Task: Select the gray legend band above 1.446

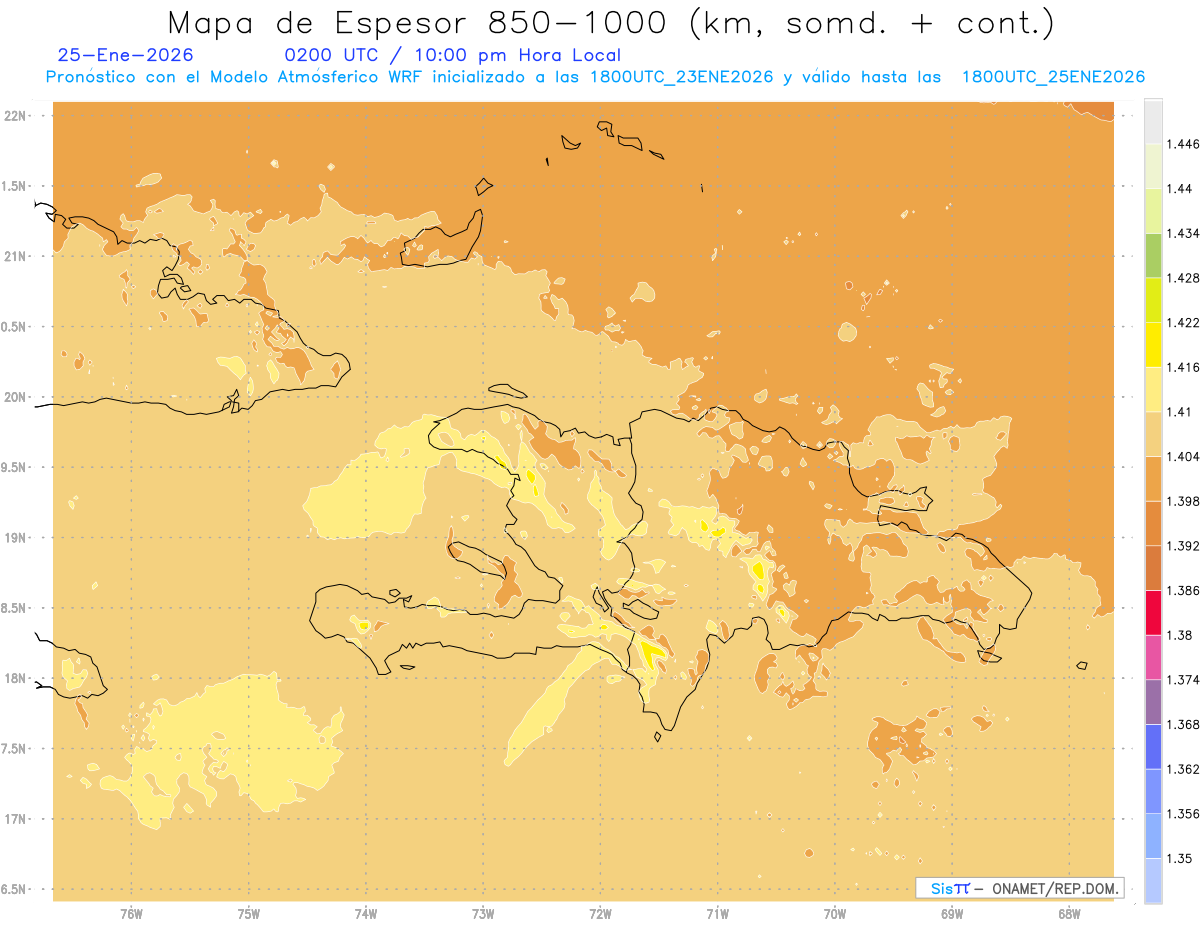Action: 1153,121
